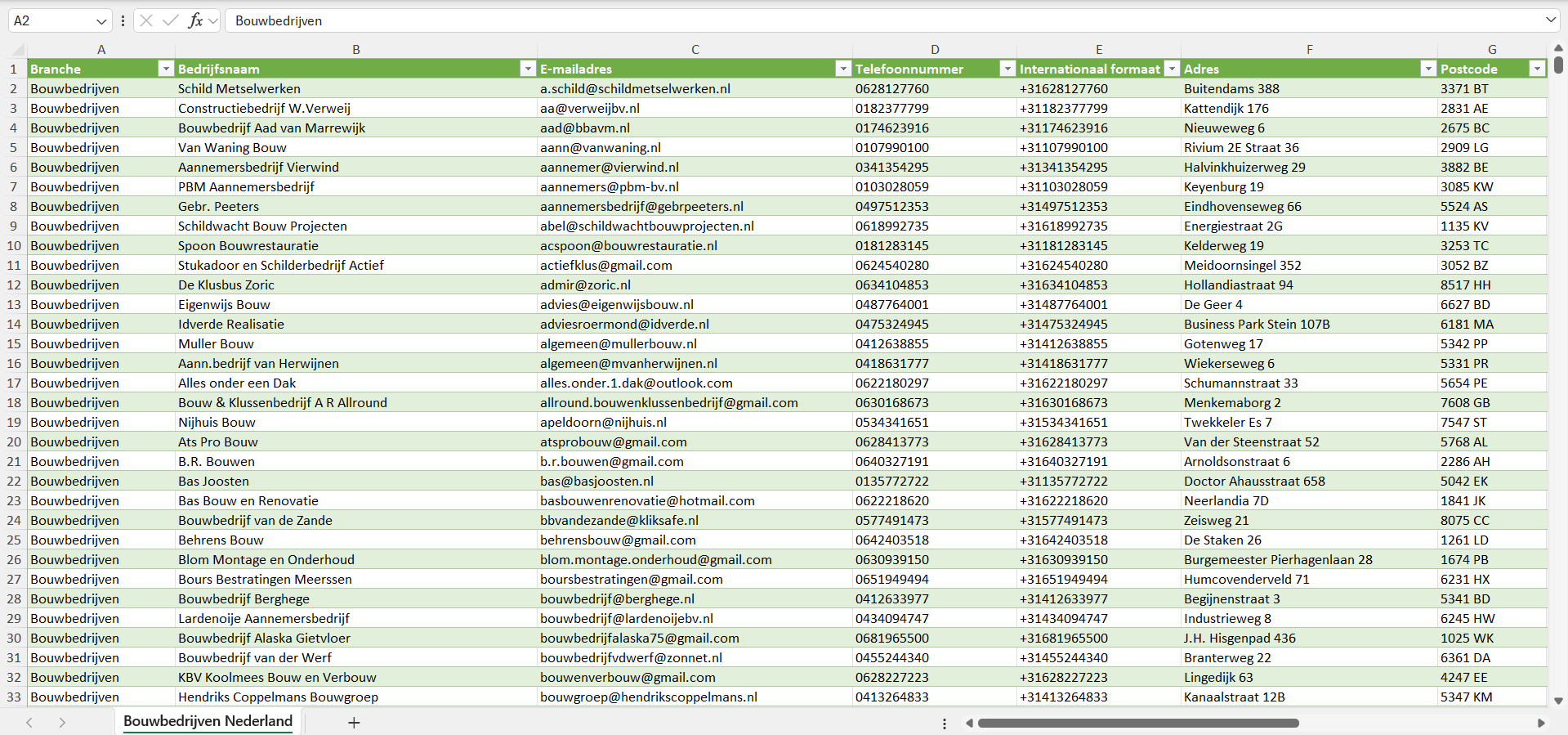
Task: Click the horizontal scrollbar right arrow
Action: 1541,723
